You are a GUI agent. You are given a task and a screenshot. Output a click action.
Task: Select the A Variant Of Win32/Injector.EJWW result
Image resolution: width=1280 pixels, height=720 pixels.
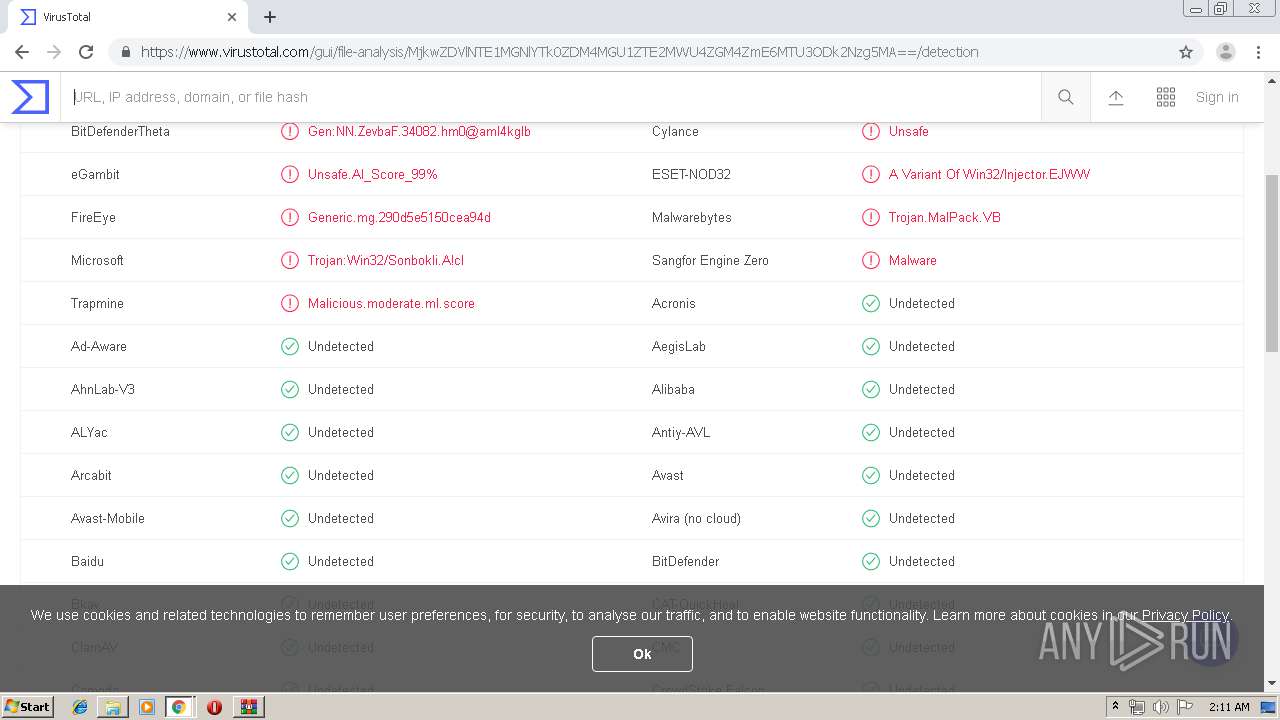click(989, 174)
